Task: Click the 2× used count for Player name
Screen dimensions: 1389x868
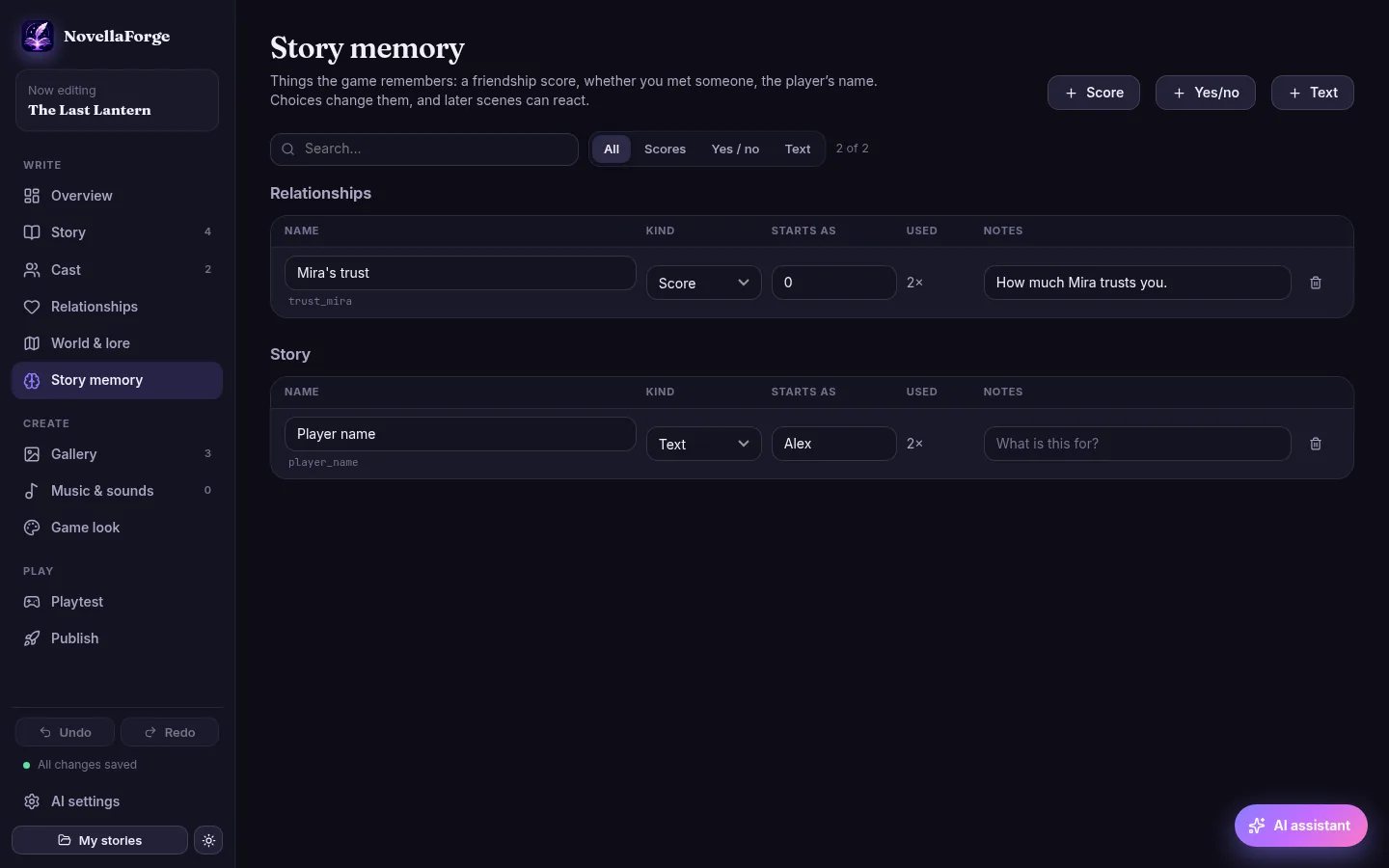Action: coord(914,444)
